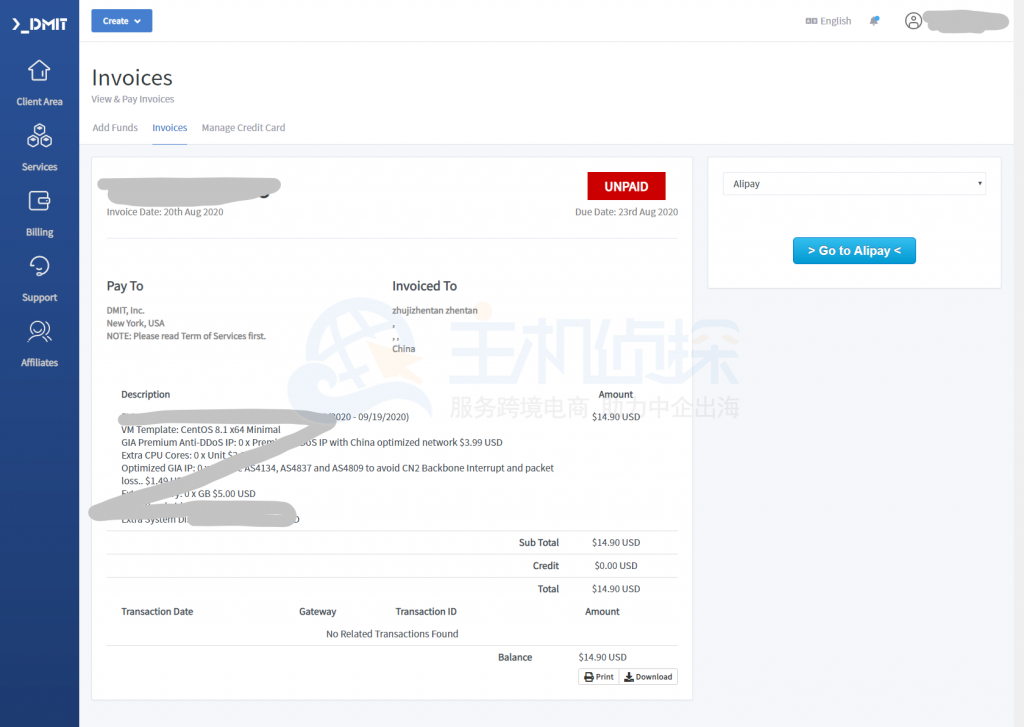
Task: Click the DMIT, Inc. payee text
Action: click(125, 310)
